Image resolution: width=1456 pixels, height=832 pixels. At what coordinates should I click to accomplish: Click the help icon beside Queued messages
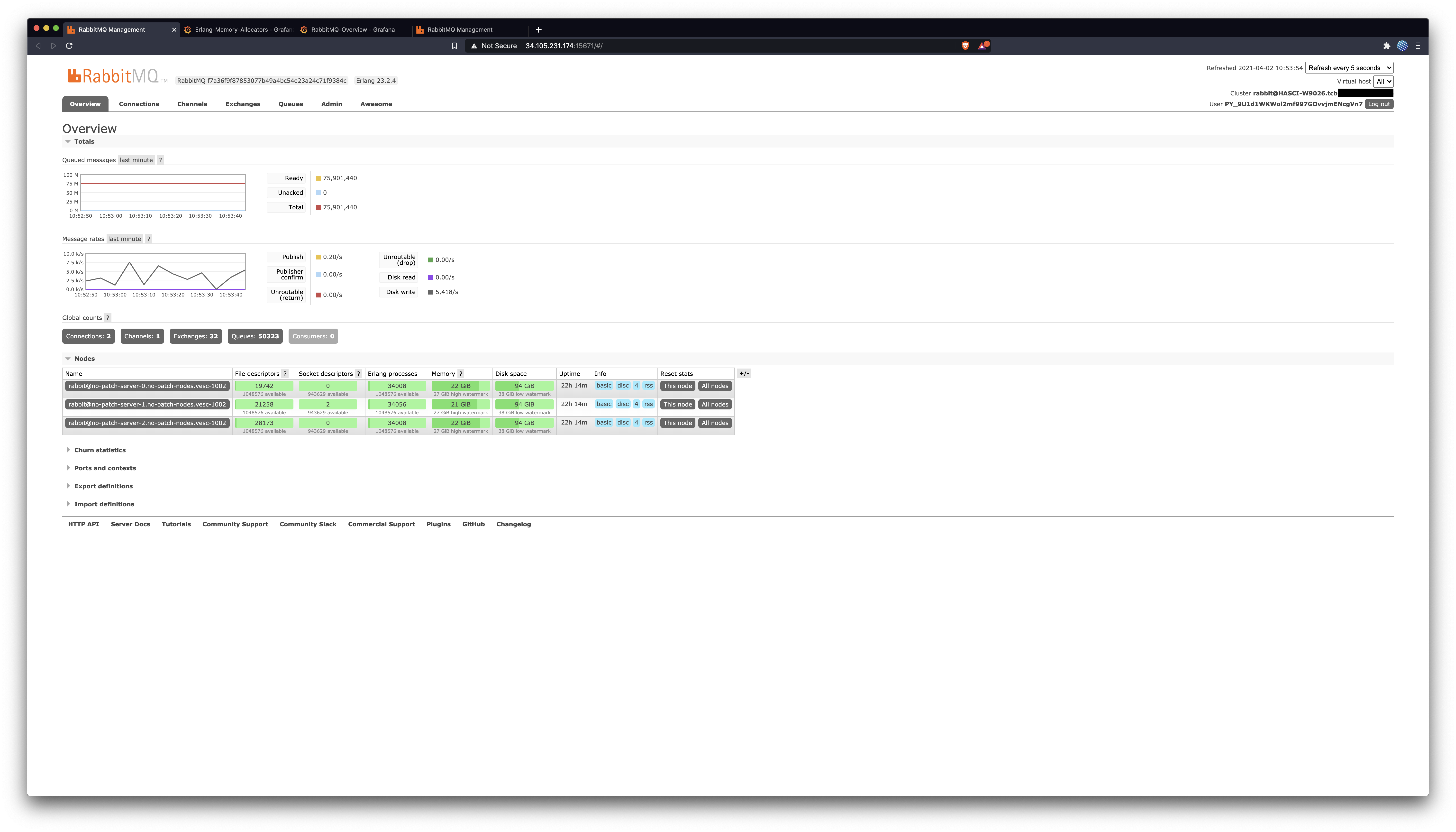[x=160, y=160]
